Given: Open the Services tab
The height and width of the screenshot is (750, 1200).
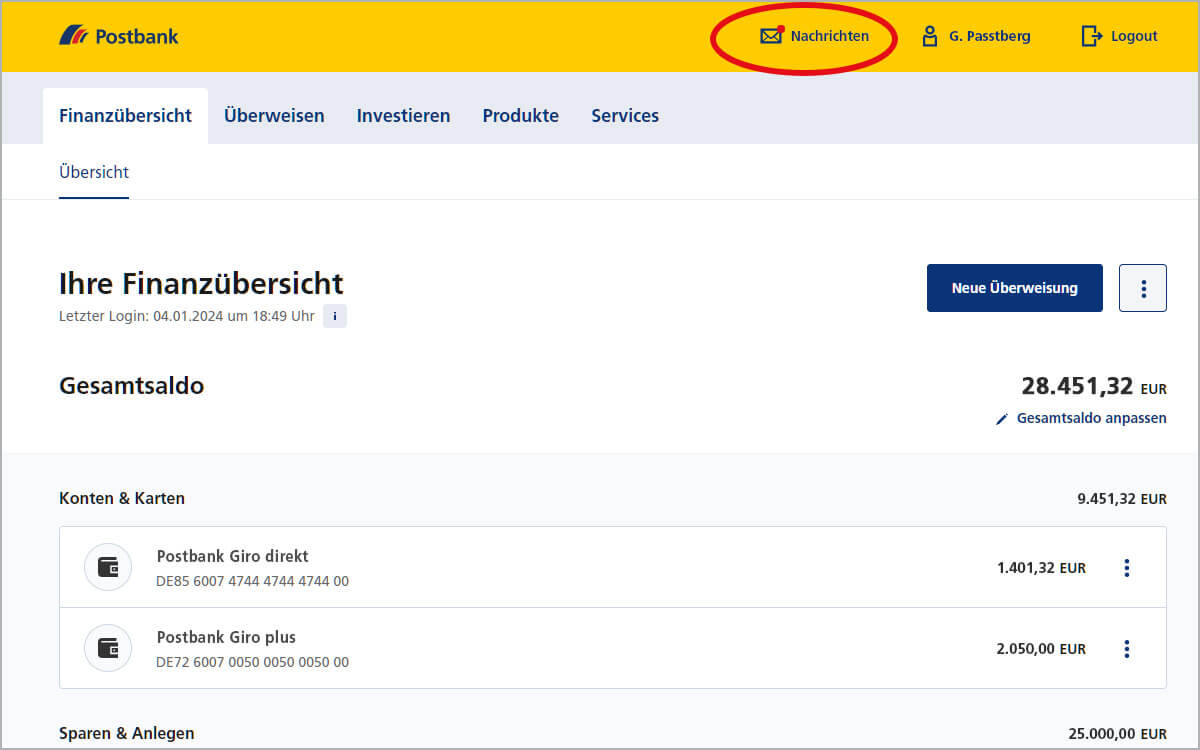Looking at the screenshot, I should tap(625, 116).
